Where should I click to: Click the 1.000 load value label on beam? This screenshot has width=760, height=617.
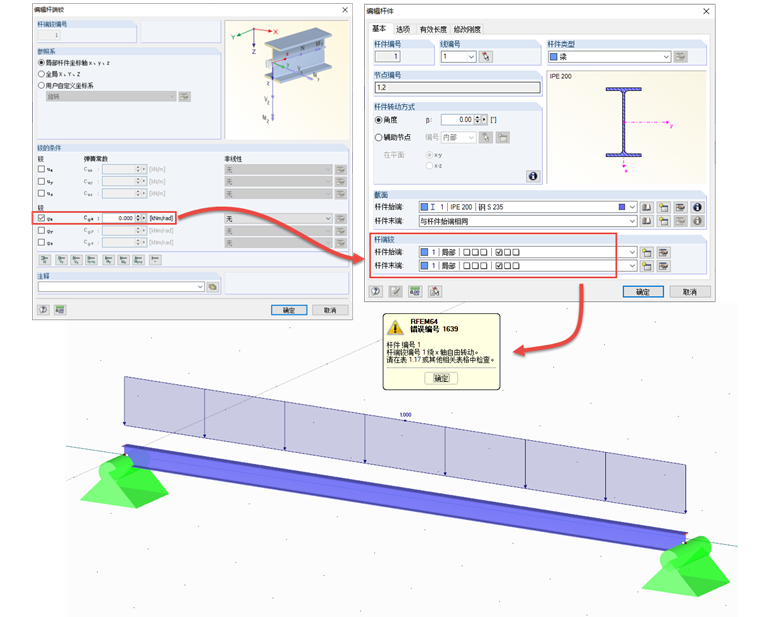point(405,414)
